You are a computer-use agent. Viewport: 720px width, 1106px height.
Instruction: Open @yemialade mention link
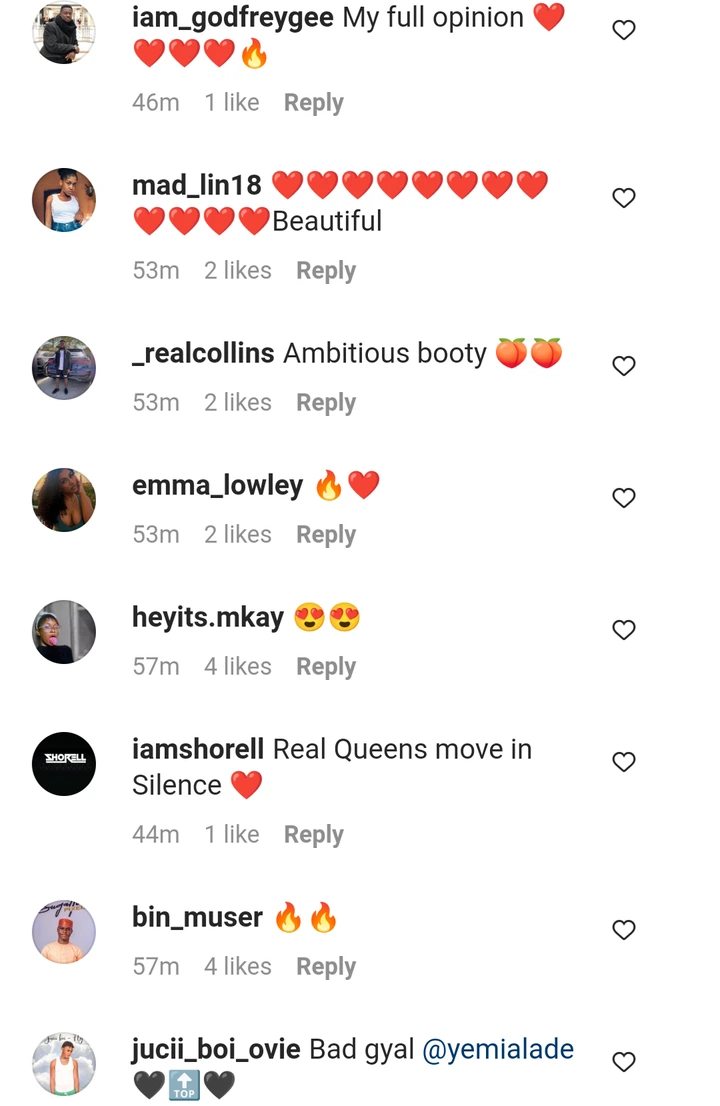[x=498, y=1050]
